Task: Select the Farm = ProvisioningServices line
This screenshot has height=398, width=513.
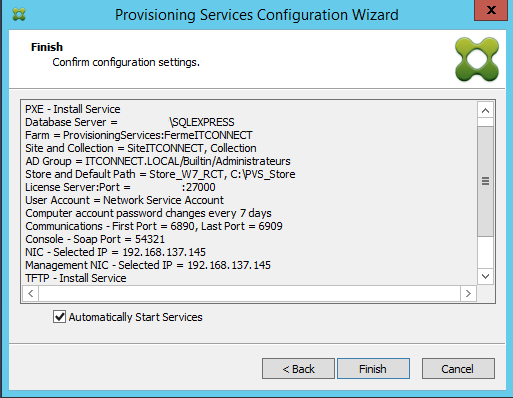Action: click(x=139, y=135)
